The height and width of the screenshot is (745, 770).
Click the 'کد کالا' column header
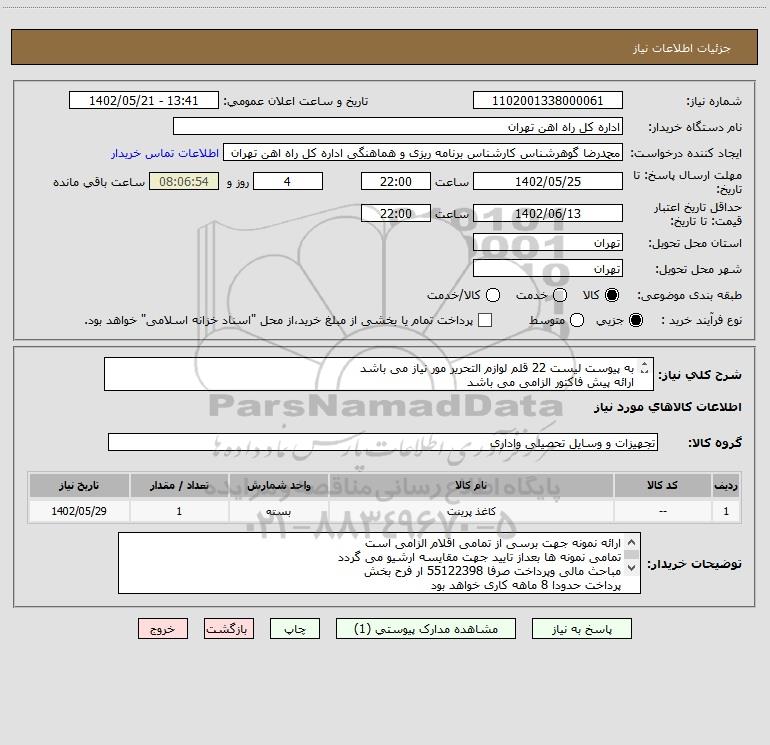coord(662,485)
